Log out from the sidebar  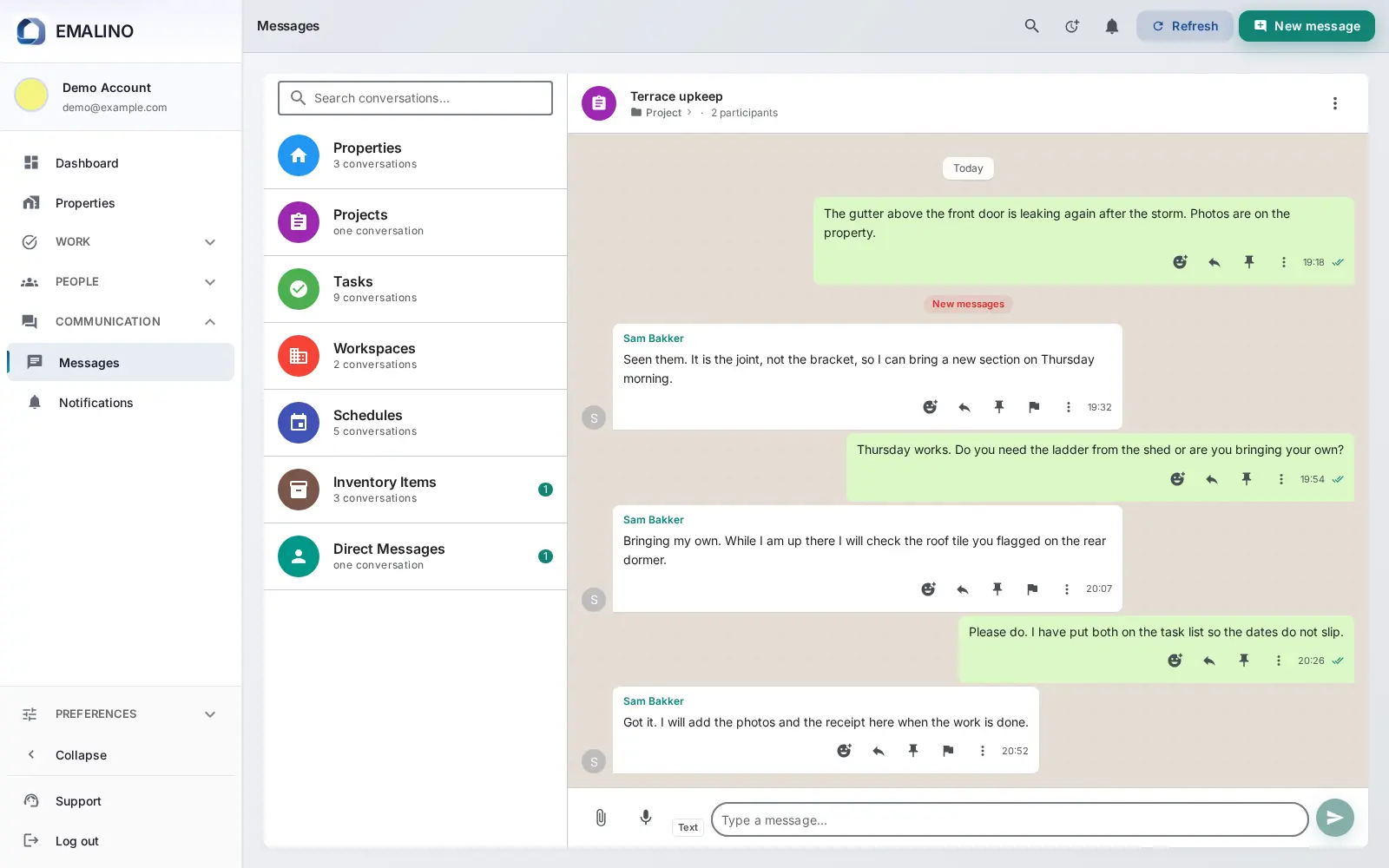click(x=121, y=841)
